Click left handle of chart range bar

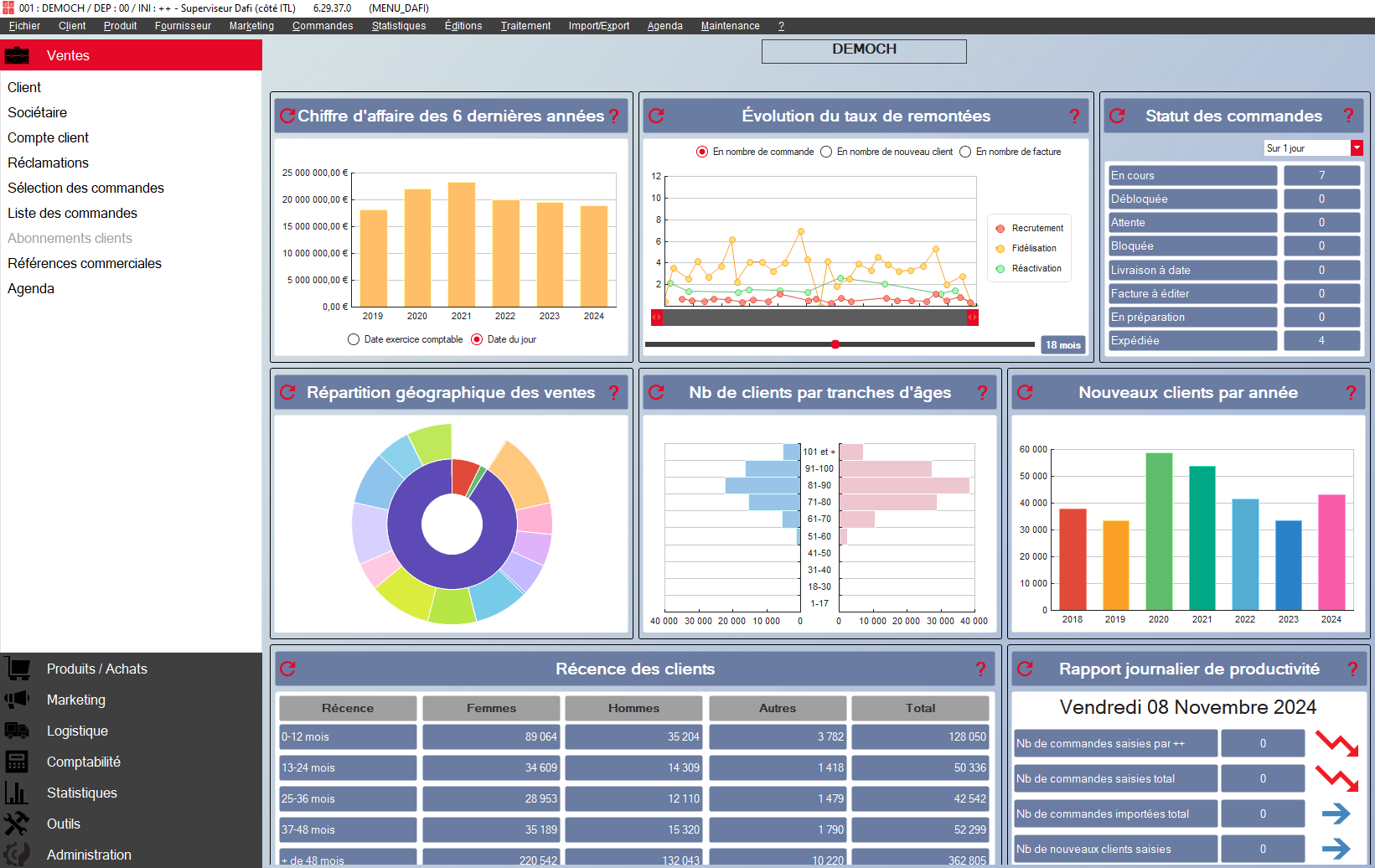click(657, 318)
